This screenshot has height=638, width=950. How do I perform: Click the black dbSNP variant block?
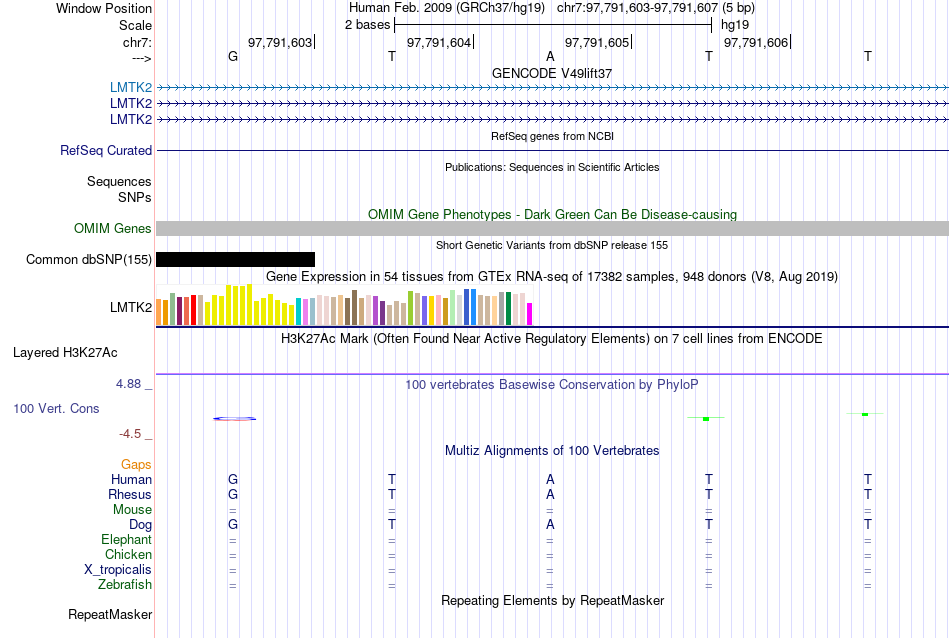tap(235, 259)
